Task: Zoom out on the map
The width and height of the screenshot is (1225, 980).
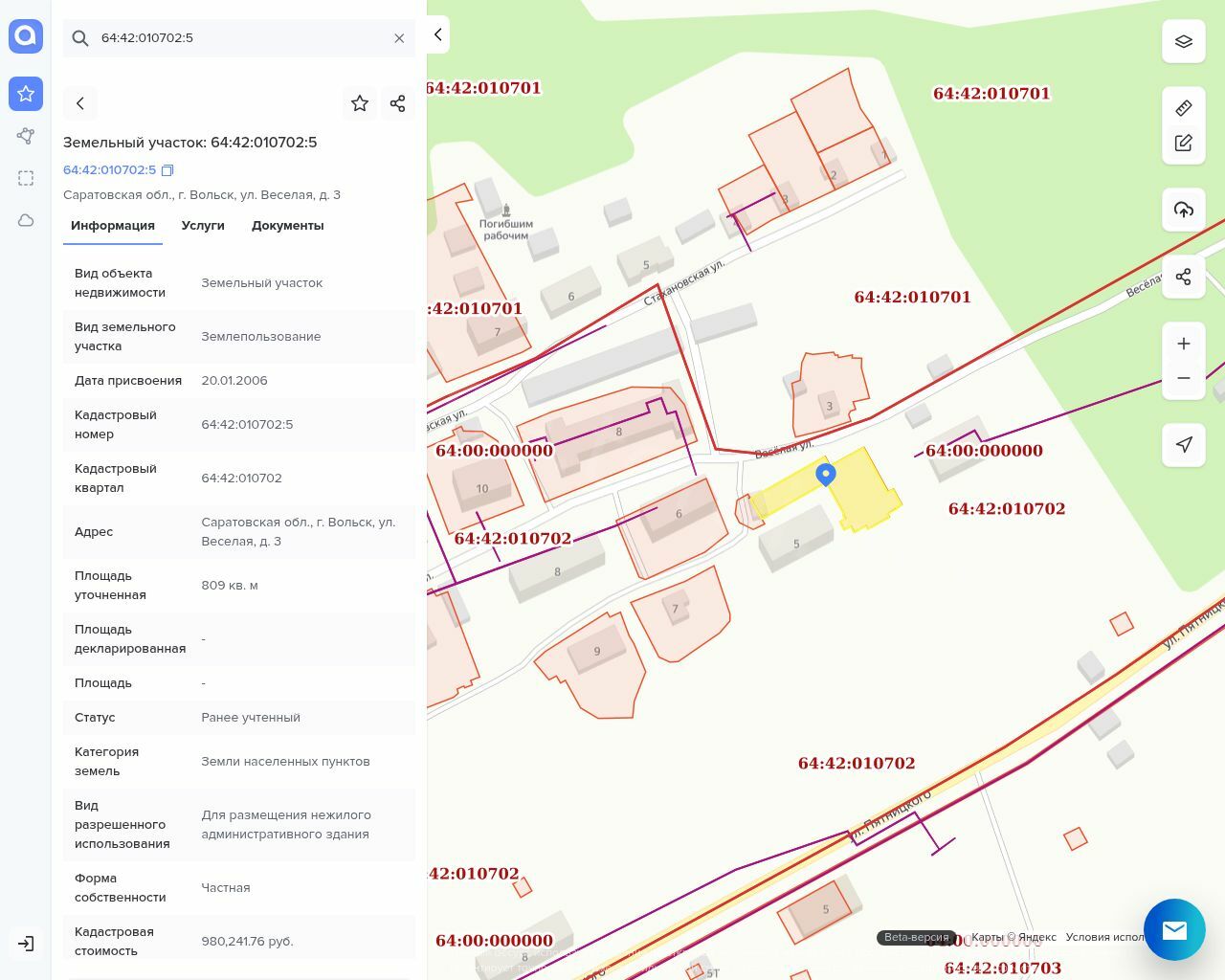Action: (1183, 378)
